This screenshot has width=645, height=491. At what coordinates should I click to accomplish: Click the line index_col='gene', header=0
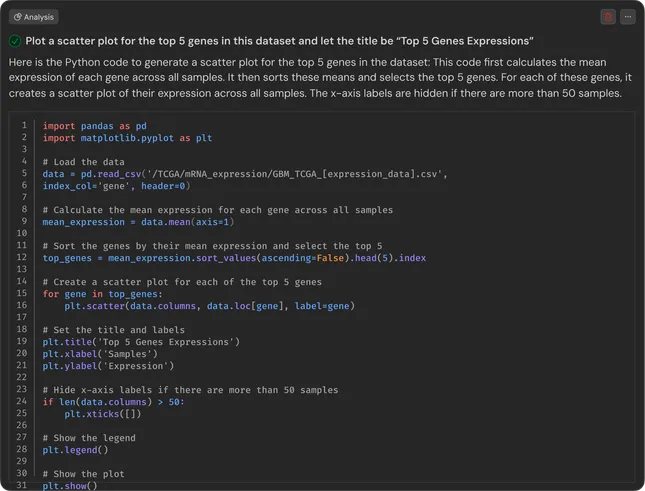pyautogui.click(x=116, y=186)
